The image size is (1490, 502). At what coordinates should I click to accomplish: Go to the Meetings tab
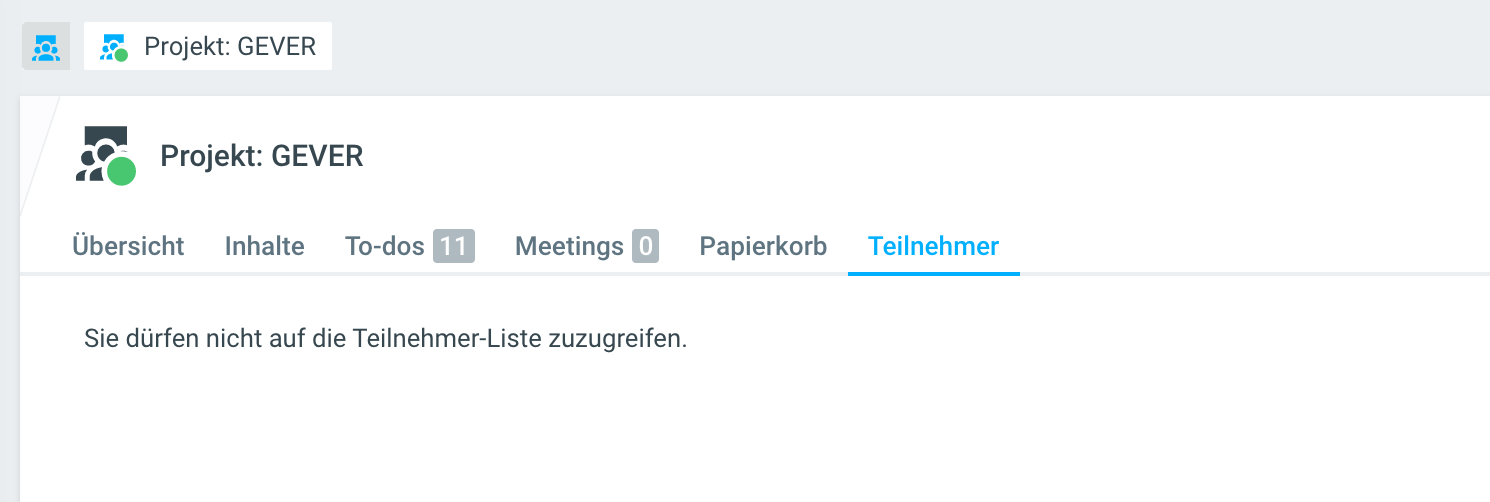click(x=570, y=246)
